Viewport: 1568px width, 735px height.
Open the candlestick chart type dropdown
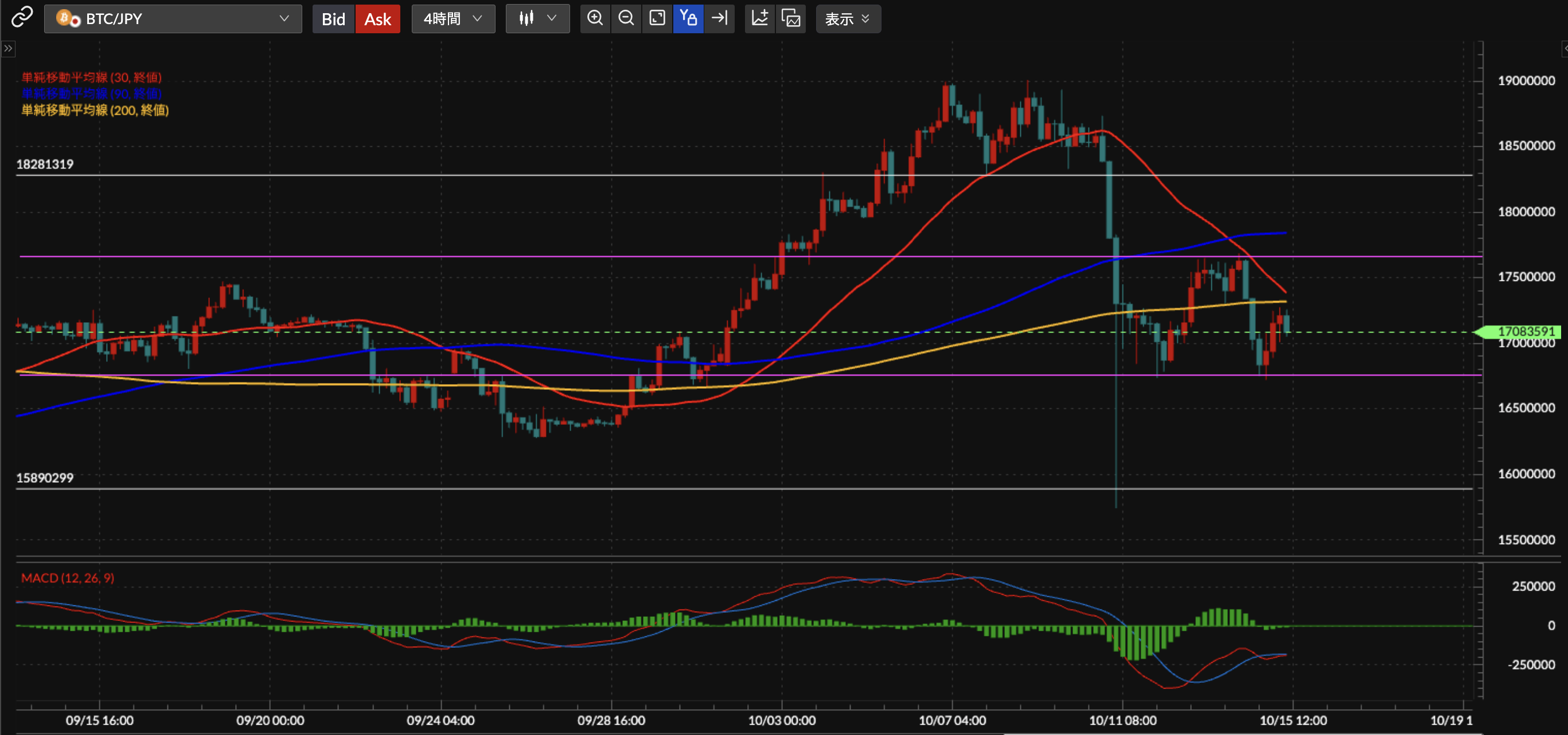pos(537,19)
